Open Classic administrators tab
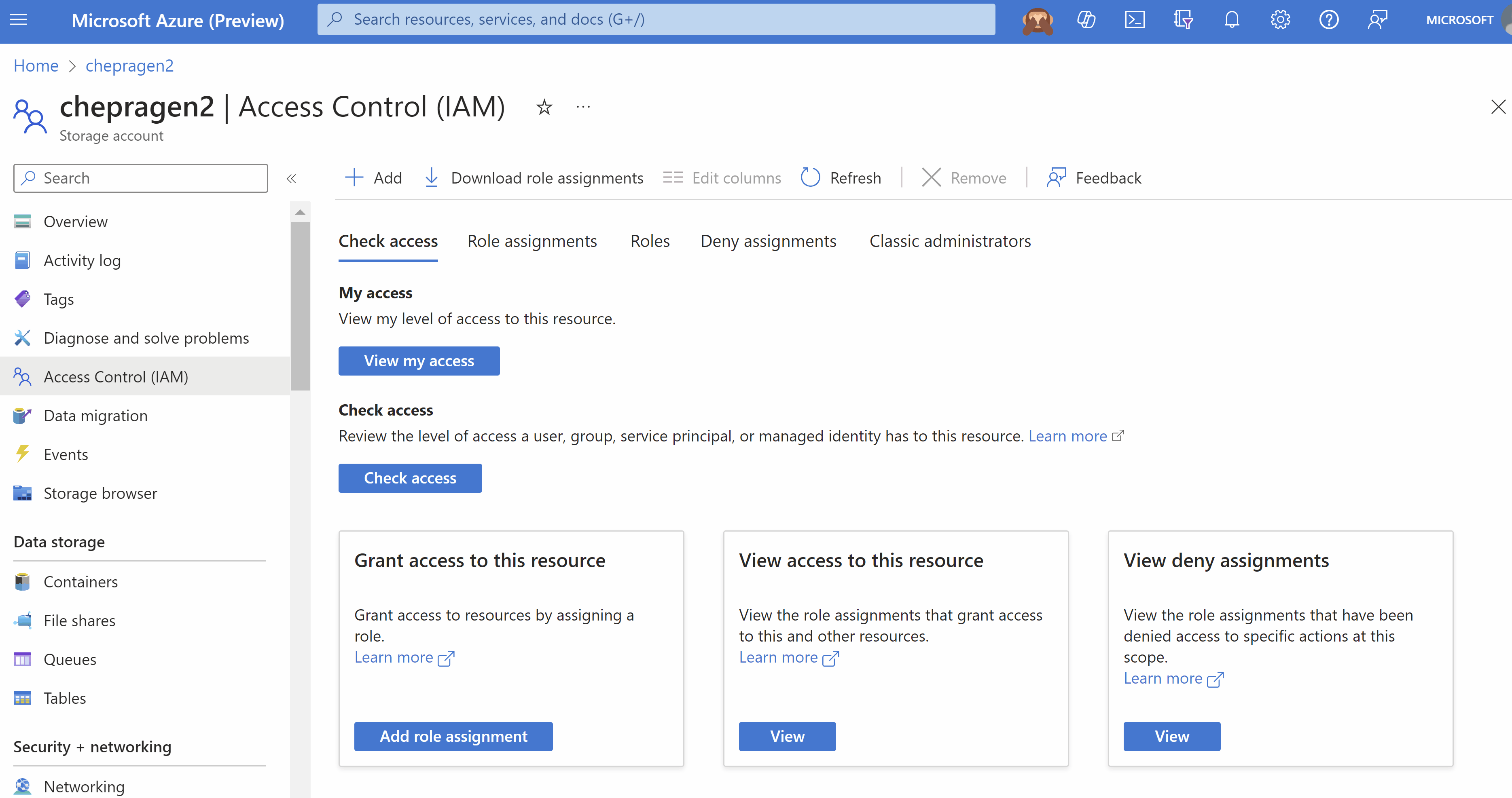Image resolution: width=1512 pixels, height=798 pixels. tap(950, 240)
